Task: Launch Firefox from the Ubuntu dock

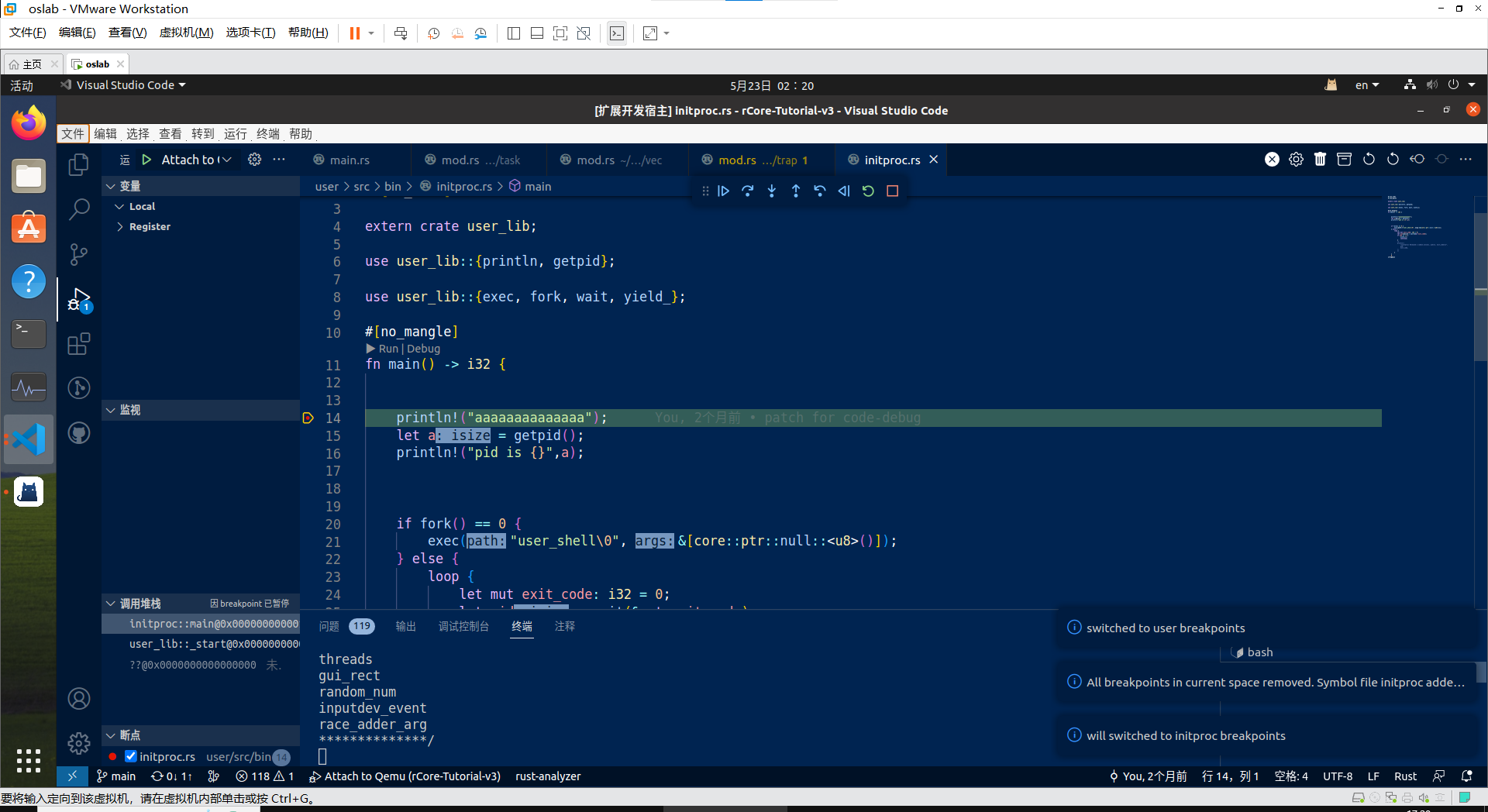Action: (29, 123)
